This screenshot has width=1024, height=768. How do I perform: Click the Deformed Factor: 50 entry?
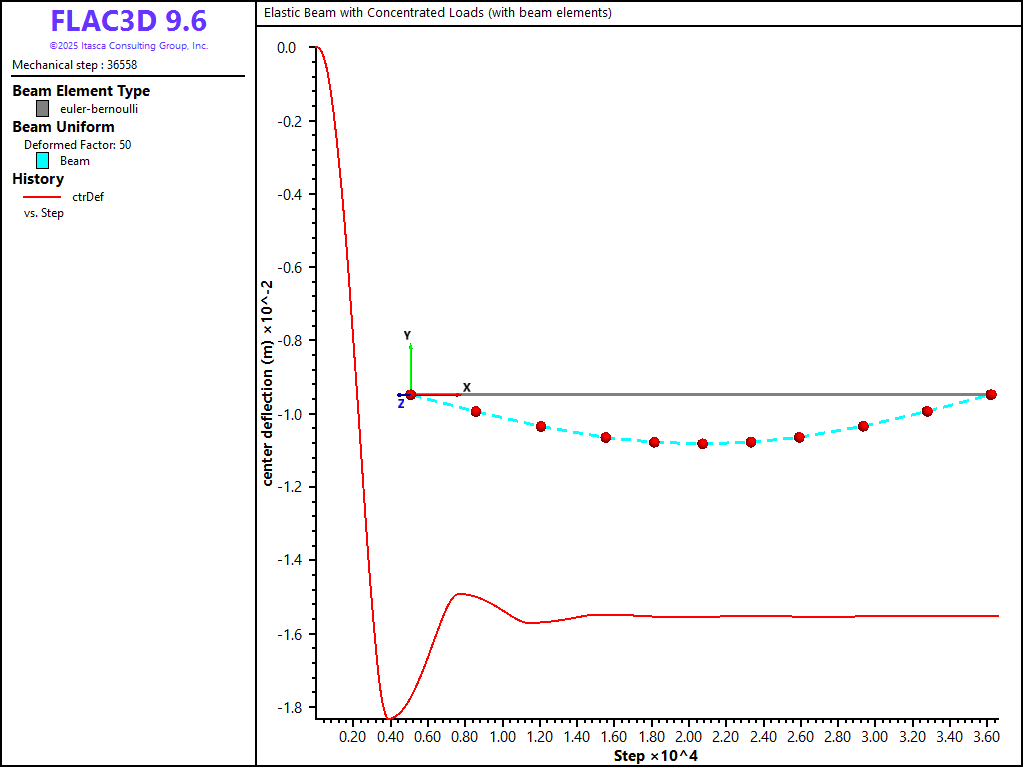(77, 144)
